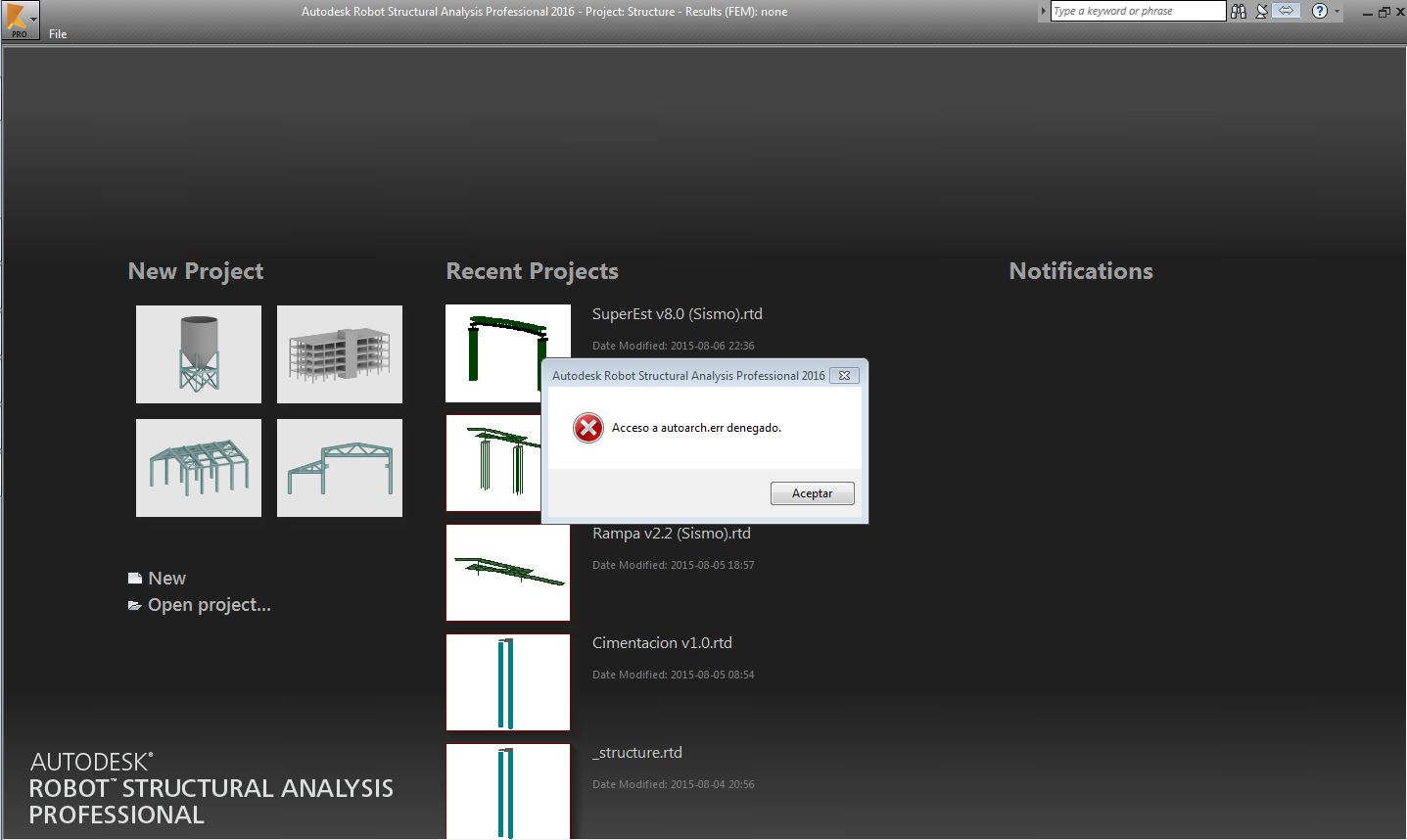Click the Open project... link
The width and height of the screenshot is (1407, 840).
coord(210,605)
